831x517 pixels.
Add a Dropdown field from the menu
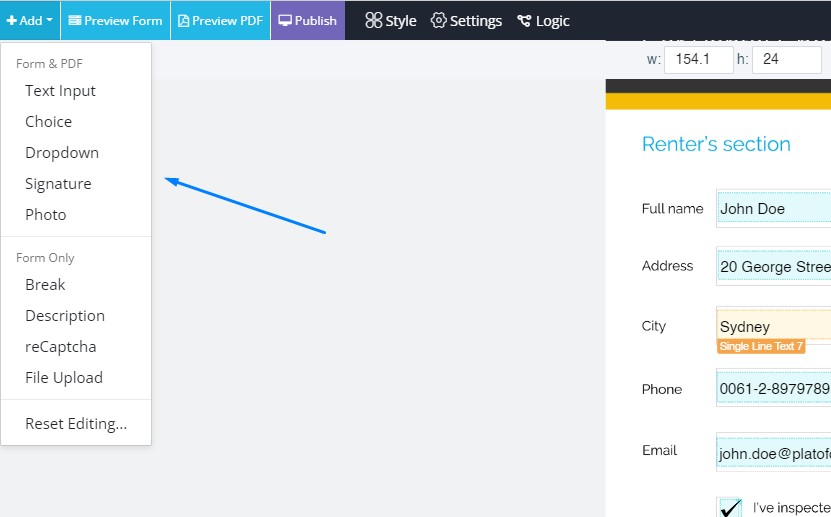tap(62, 153)
